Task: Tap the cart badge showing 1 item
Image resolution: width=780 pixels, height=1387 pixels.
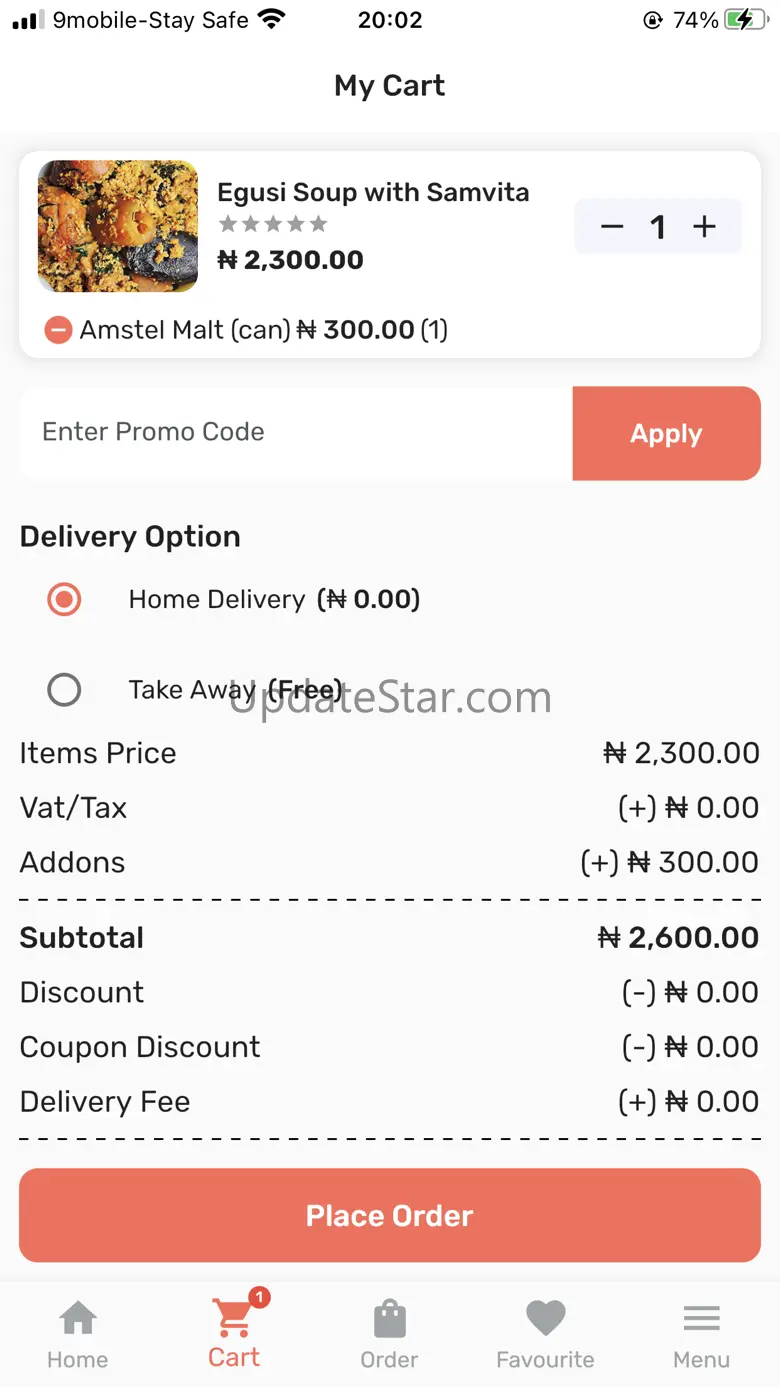Action: click(259, 1297)
